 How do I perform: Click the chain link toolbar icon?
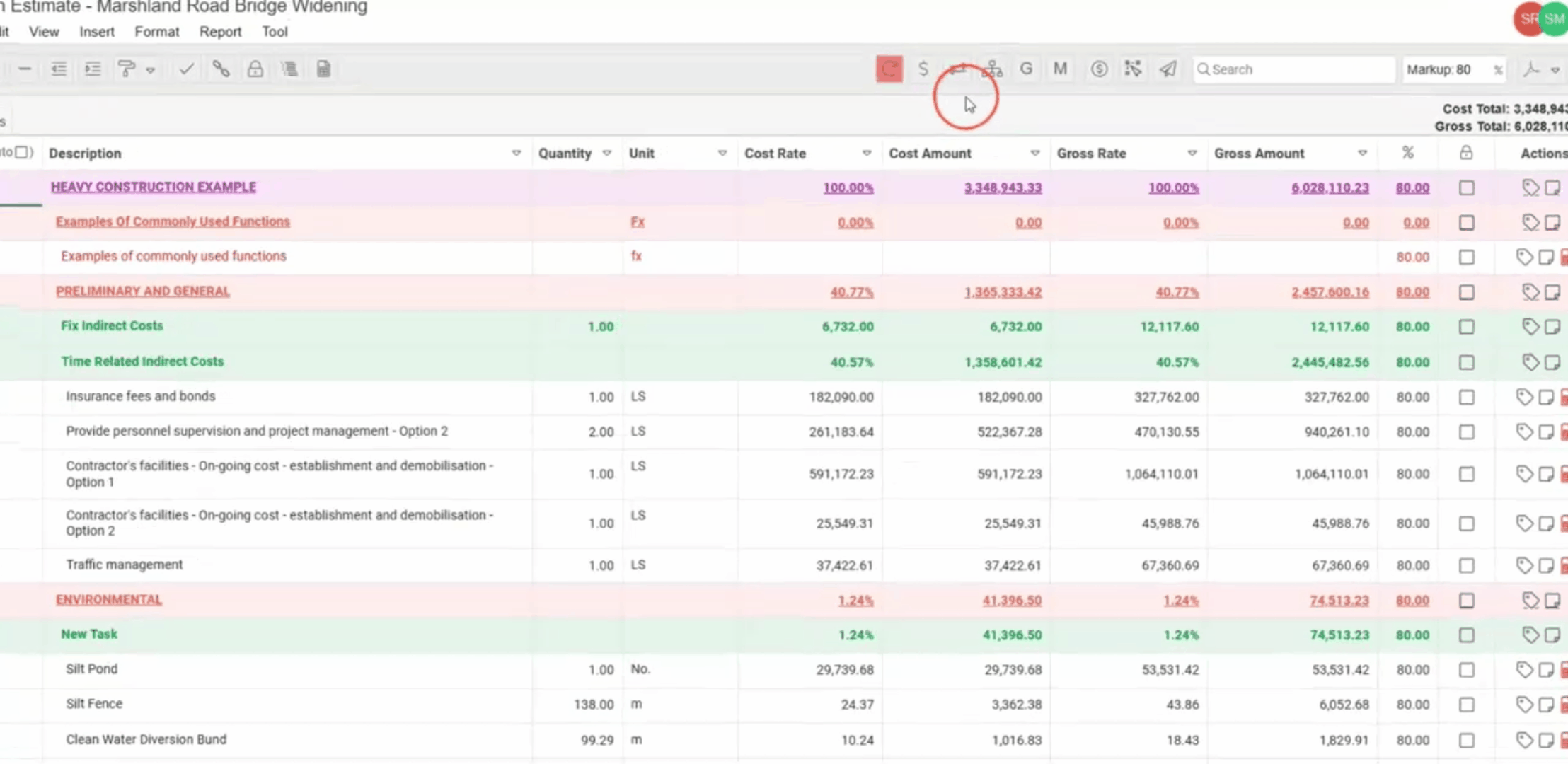tap(221, 69)
